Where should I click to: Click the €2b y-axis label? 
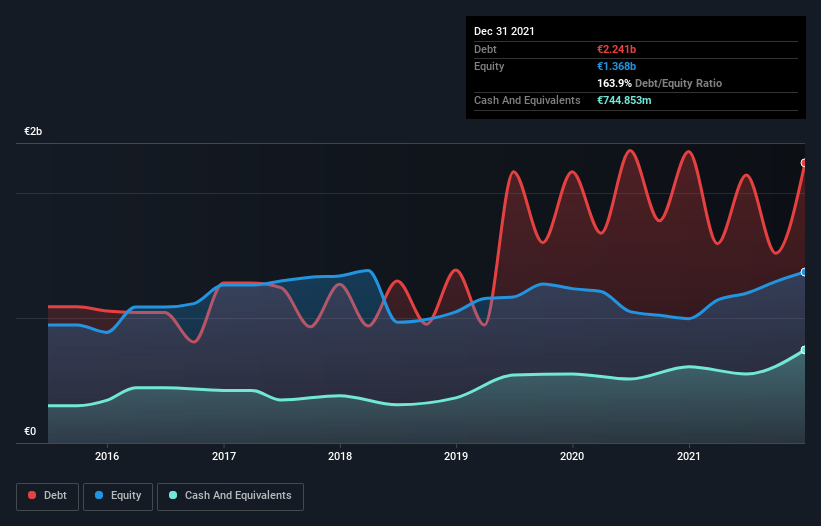(33, 131)
